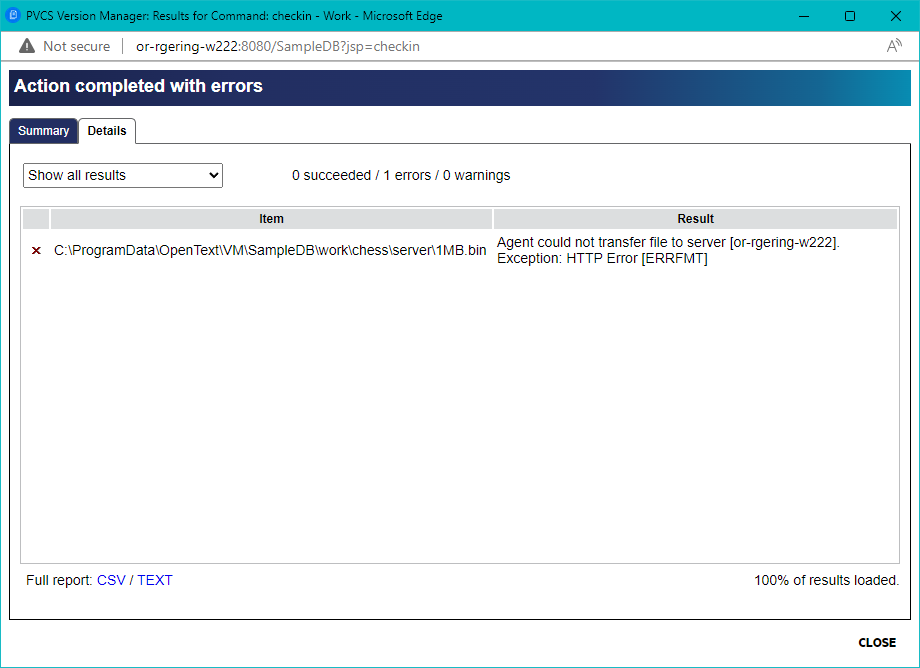Open the TEXT full report link
Image resolution: width=920 pixels, height=668 pixels.
pos(155,580)
